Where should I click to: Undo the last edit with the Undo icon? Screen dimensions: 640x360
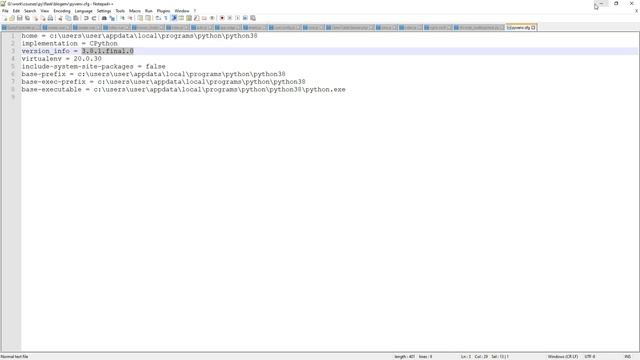click(86, 18)
